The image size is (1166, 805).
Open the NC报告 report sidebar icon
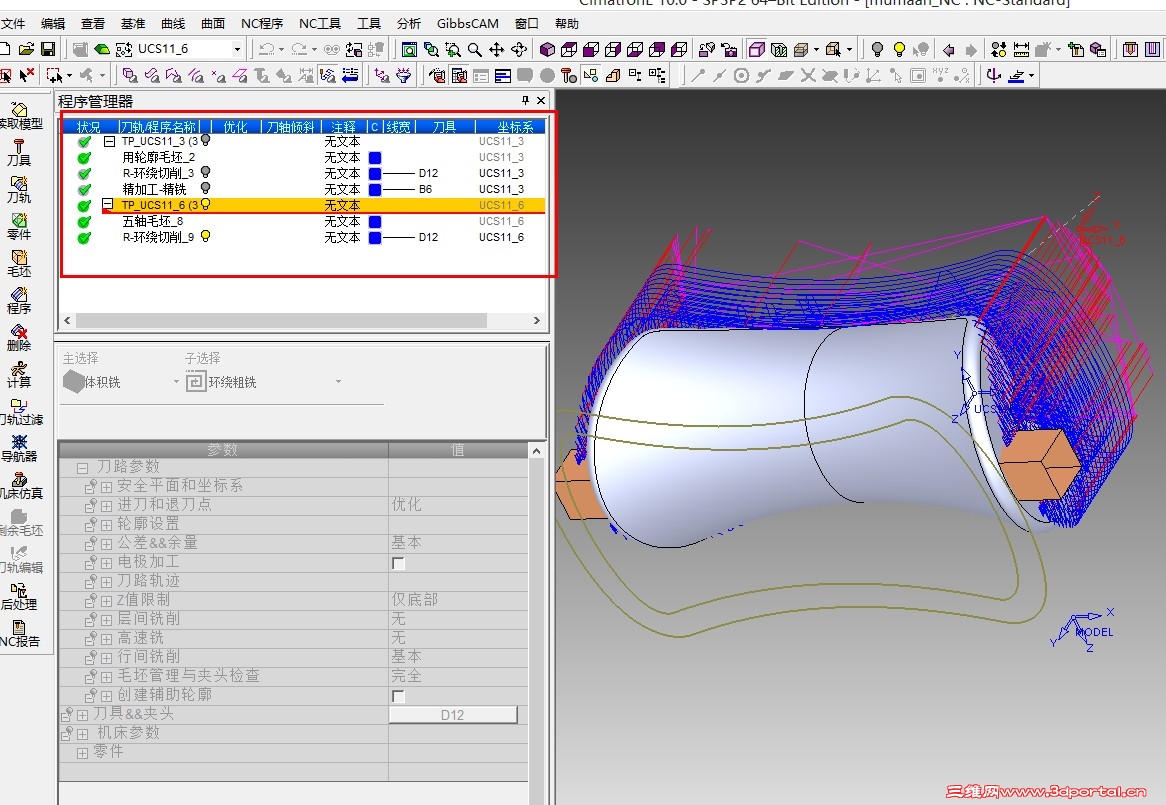19,634
